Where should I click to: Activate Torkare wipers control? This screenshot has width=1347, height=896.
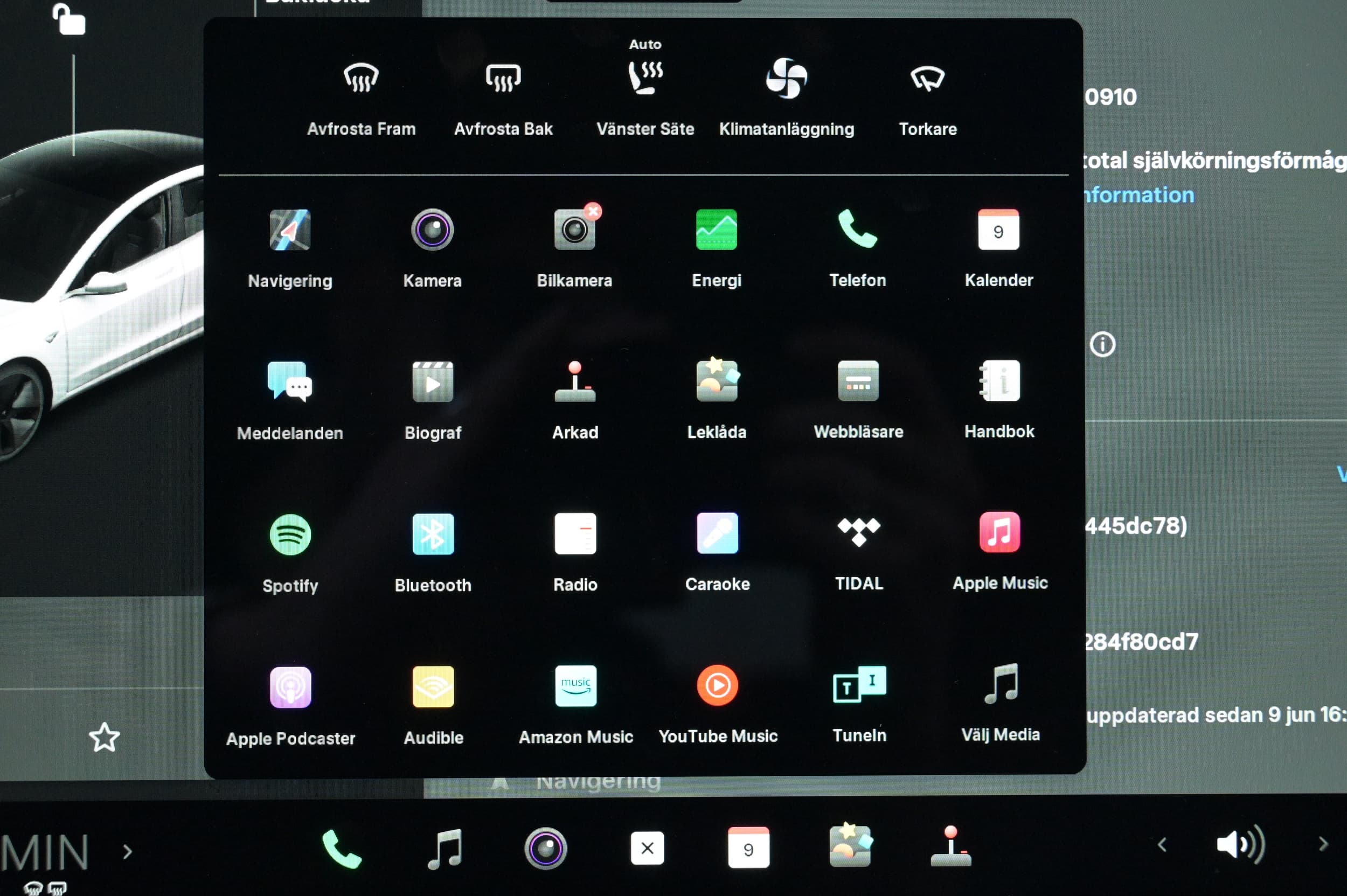[x=927, y=78]
